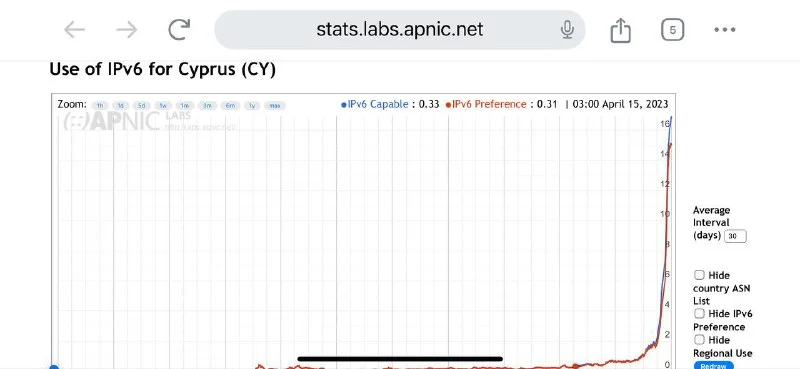Check the Hide IPv6 Preference box
Viewport: 800px width, 369px height.
coord(699,313)
